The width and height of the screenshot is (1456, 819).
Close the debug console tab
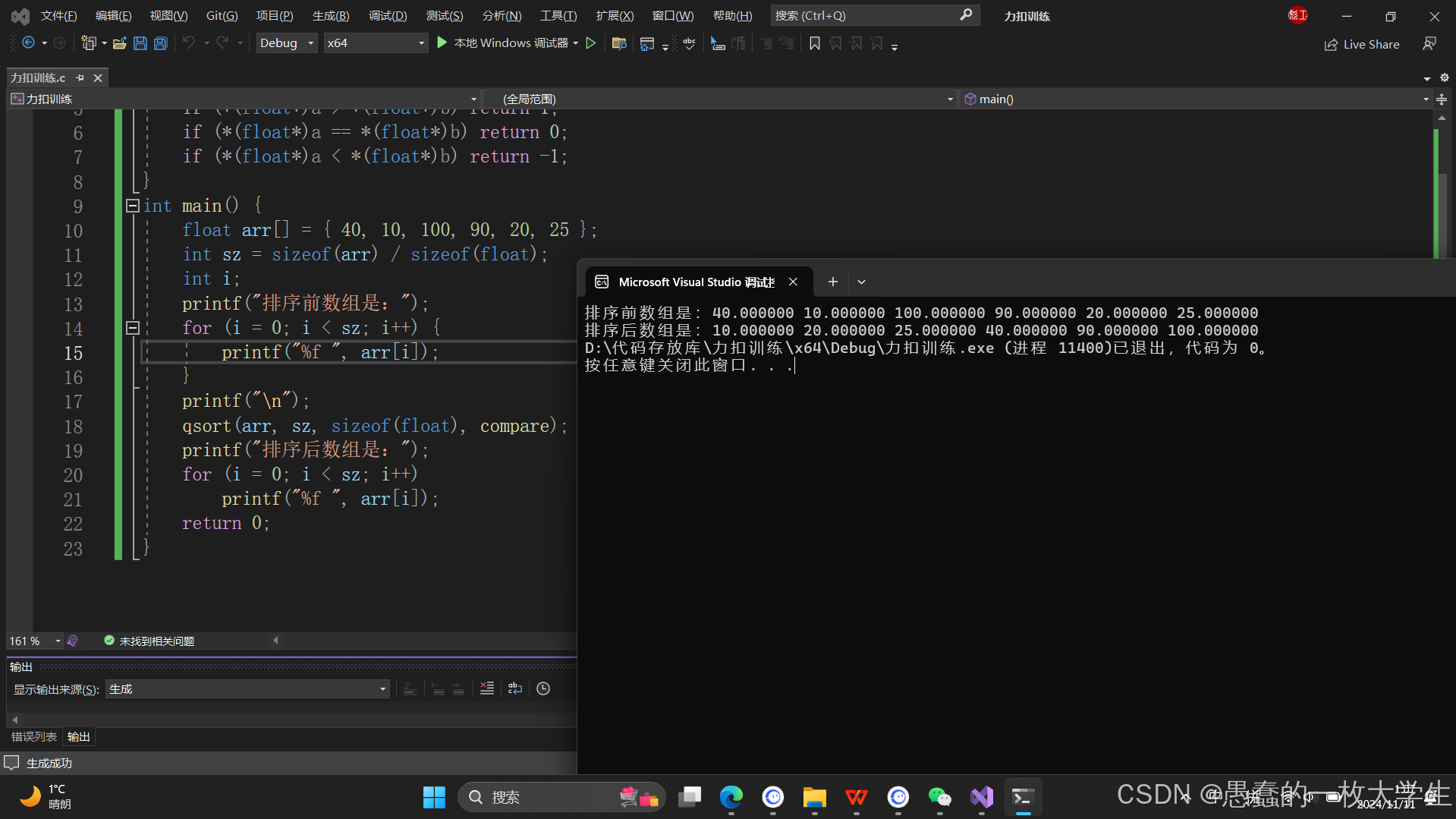(793, 282)
